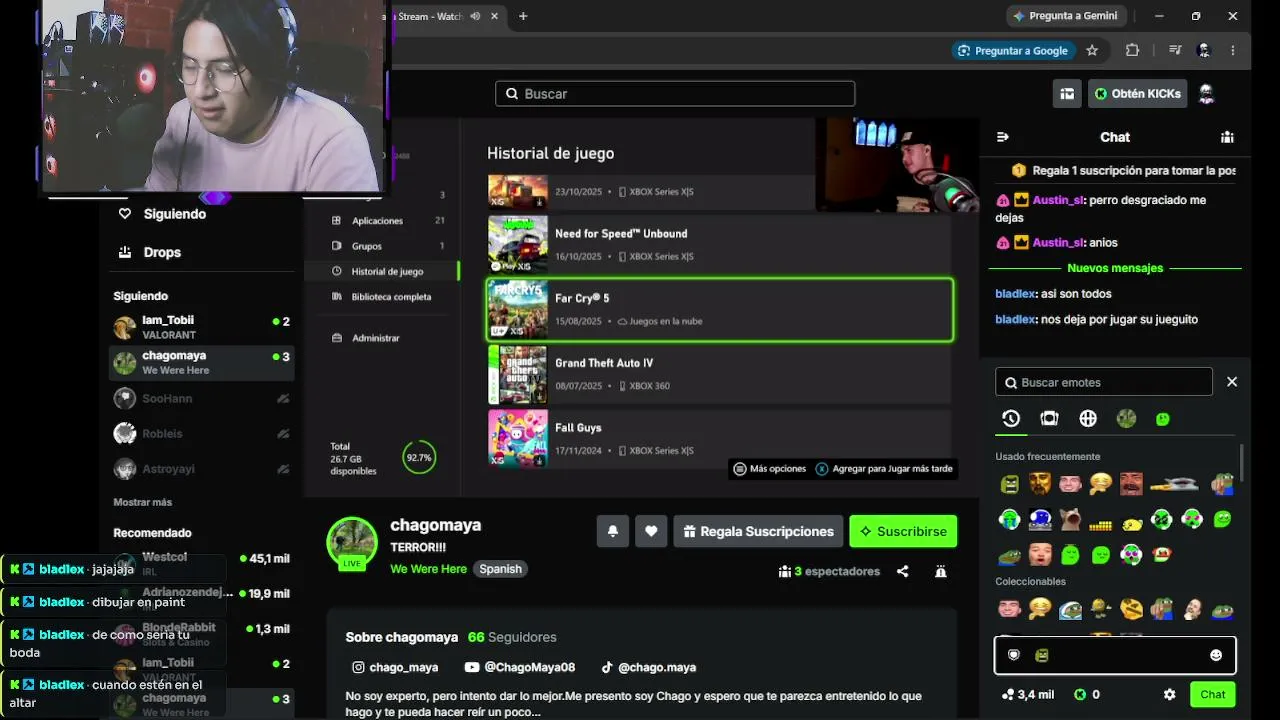The image size is (1280, 720).
Task: Collapse the chat panel with arrow icon
Action: click(1003, 137)
